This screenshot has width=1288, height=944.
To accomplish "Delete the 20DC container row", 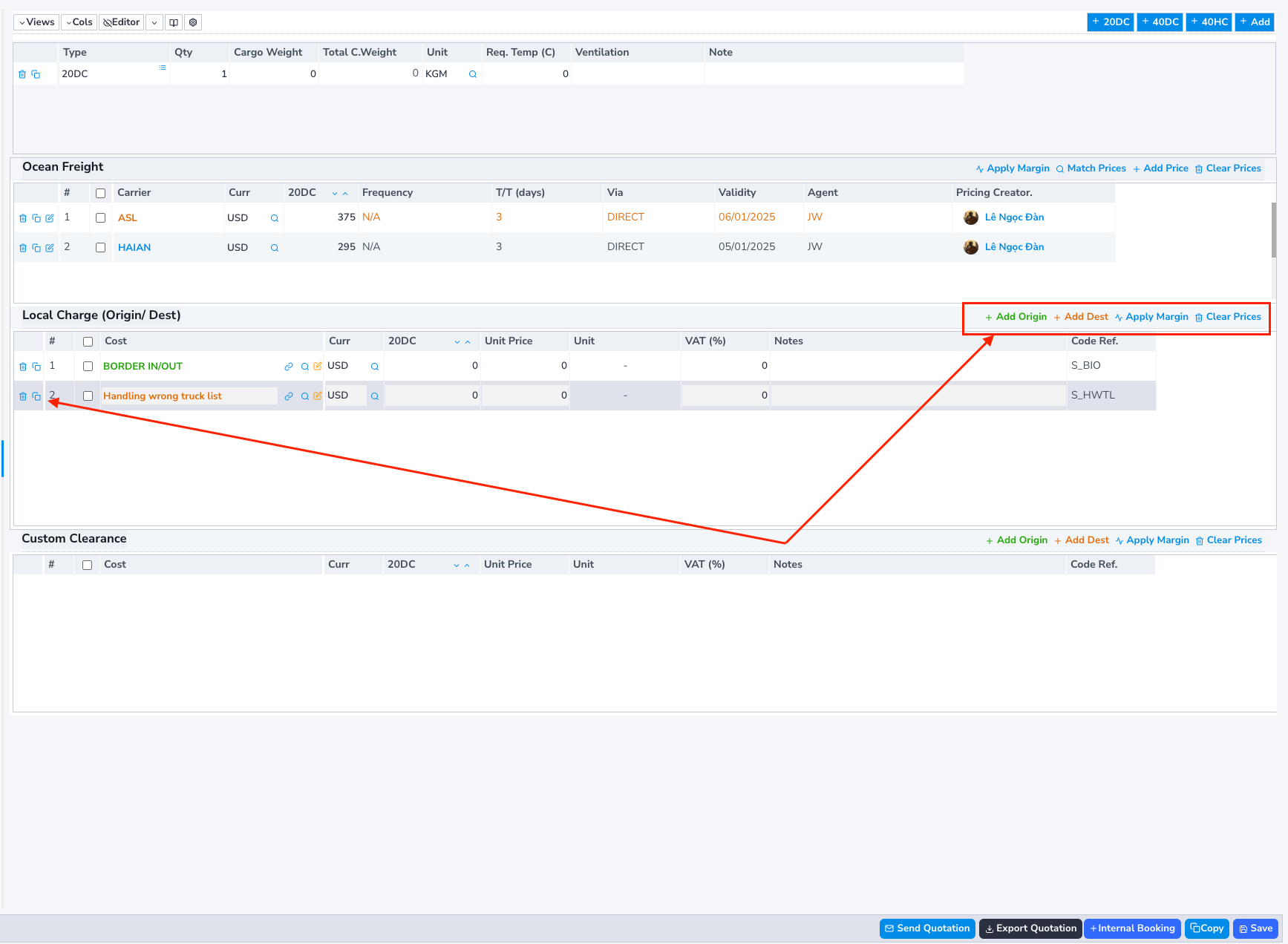I will (x=22, y=74).
